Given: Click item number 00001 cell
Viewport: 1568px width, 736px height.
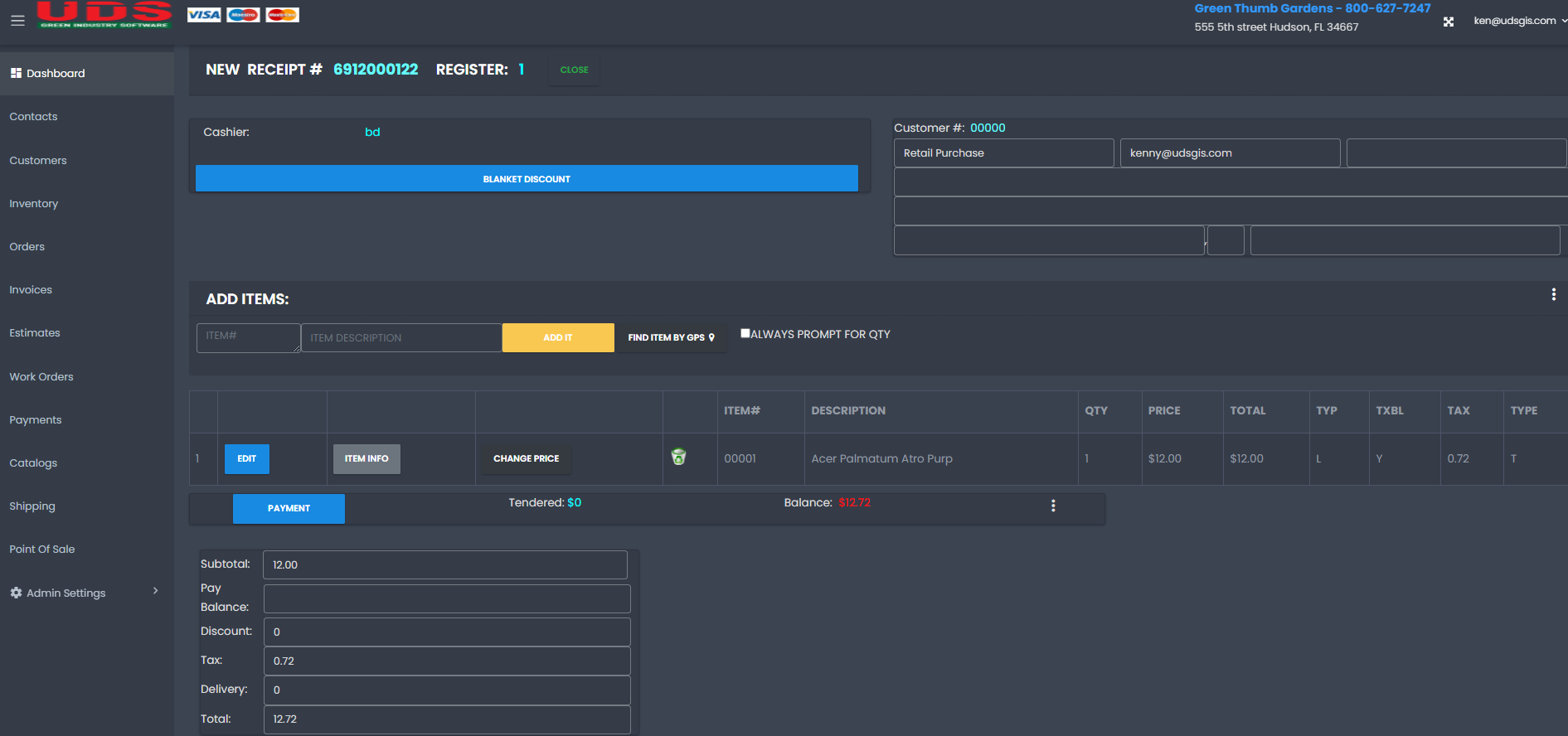Looking at the screenshot, I should 740,458.
